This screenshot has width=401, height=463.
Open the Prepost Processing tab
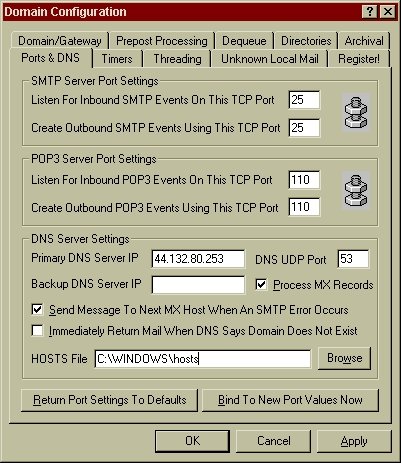point(162,41)
